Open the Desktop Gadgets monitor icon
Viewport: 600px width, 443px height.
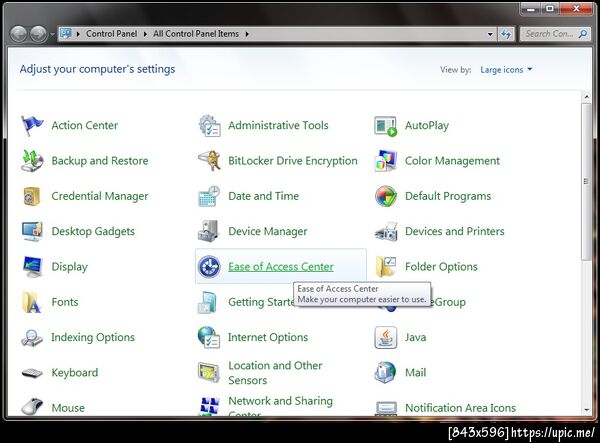[32, 231]
